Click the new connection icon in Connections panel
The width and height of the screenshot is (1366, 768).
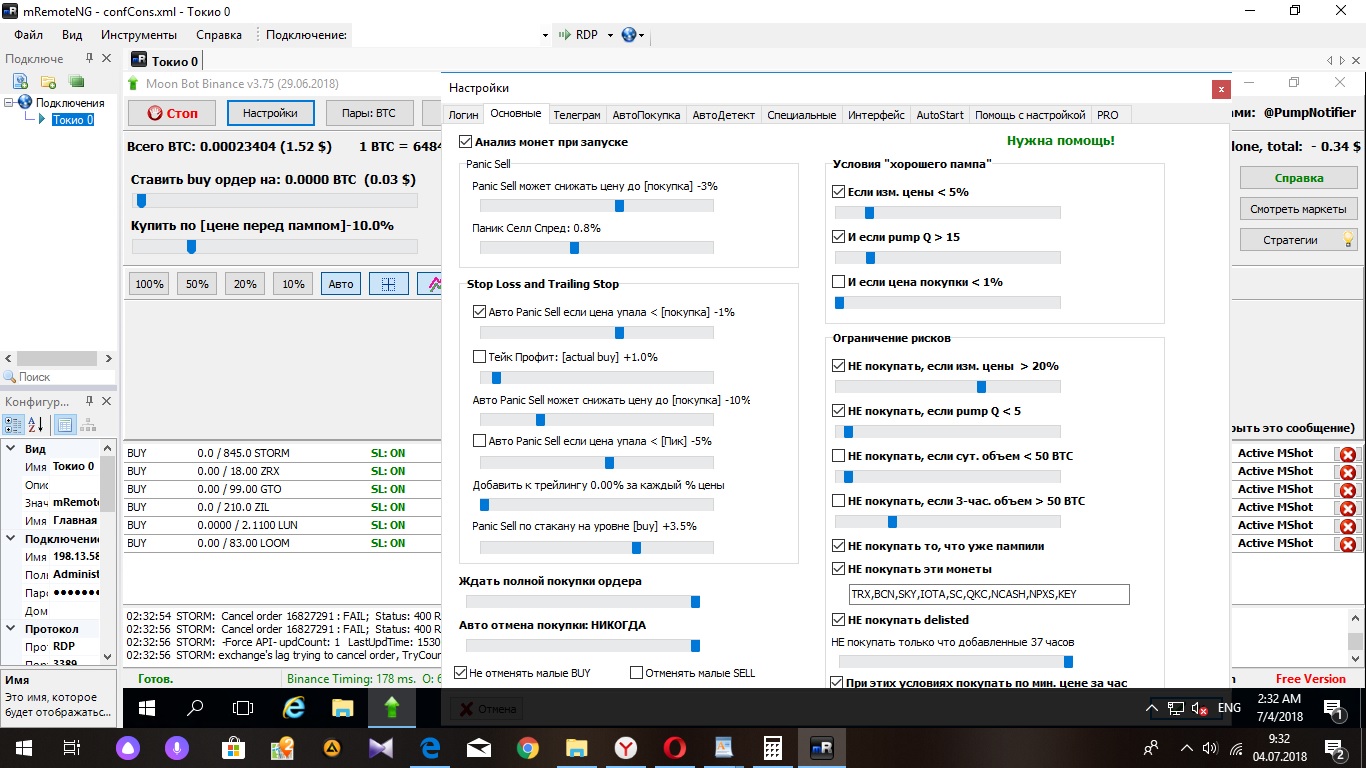click(20, 81)
